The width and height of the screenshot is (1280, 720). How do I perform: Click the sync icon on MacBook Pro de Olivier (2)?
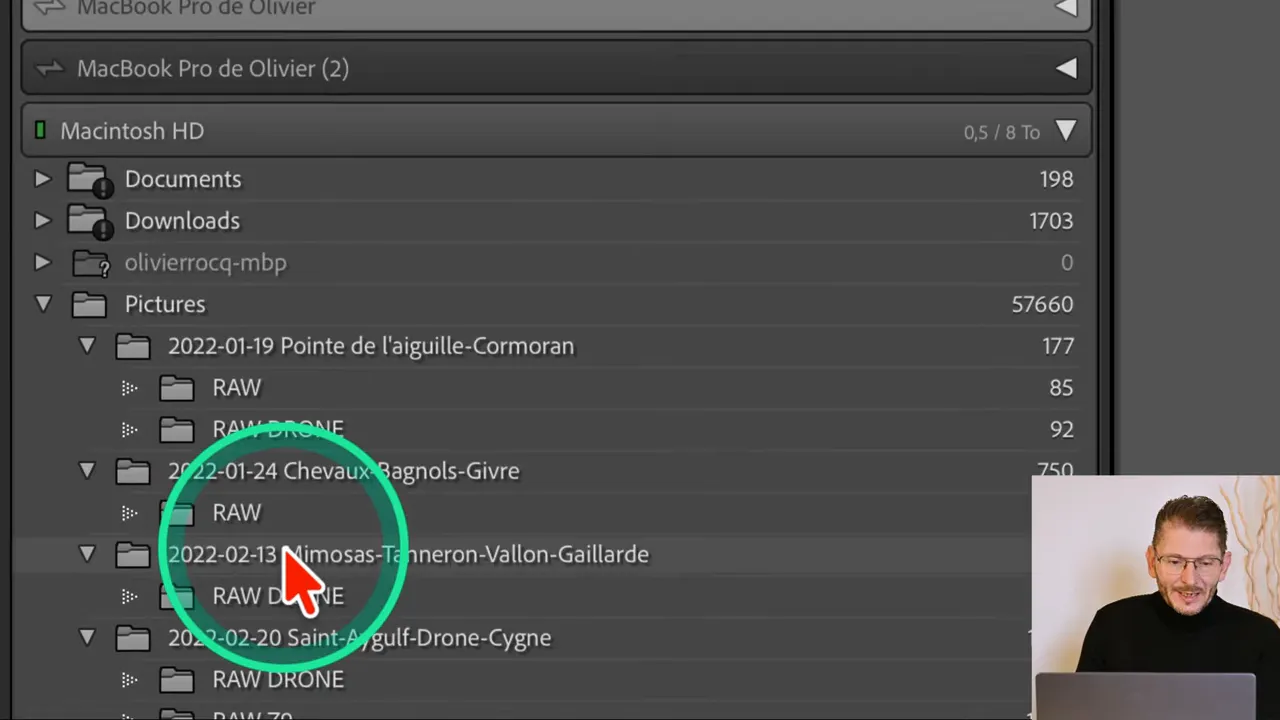51,68
